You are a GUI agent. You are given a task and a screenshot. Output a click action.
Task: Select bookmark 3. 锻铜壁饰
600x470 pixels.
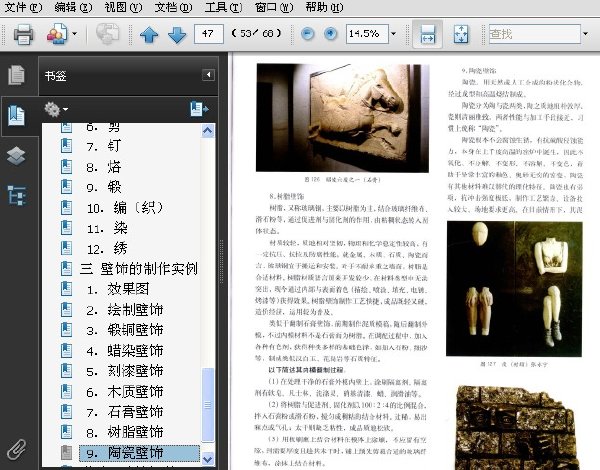[125, 330]
